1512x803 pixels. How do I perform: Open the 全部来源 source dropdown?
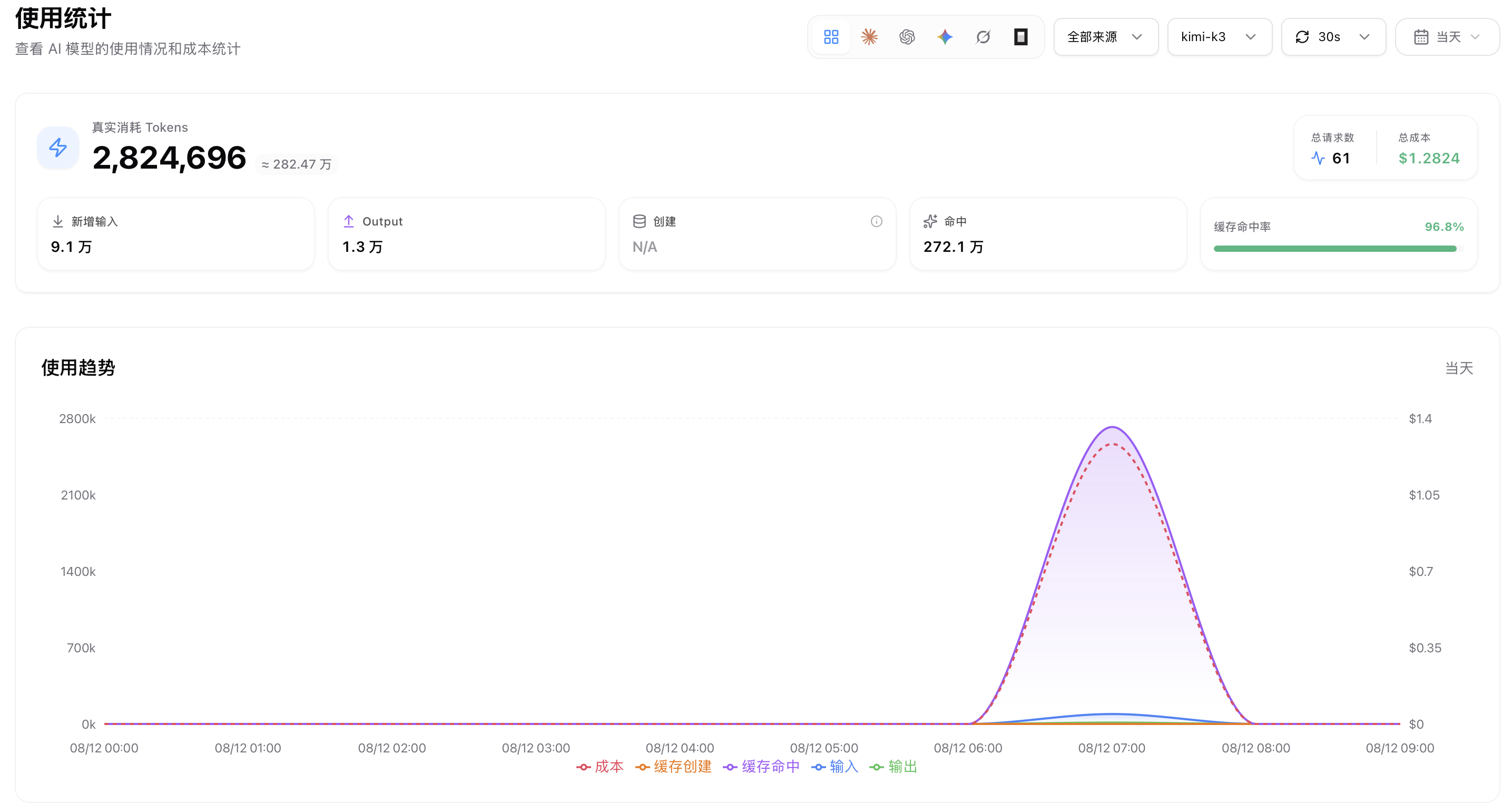pyautogui.click(x=1106, y=37)
